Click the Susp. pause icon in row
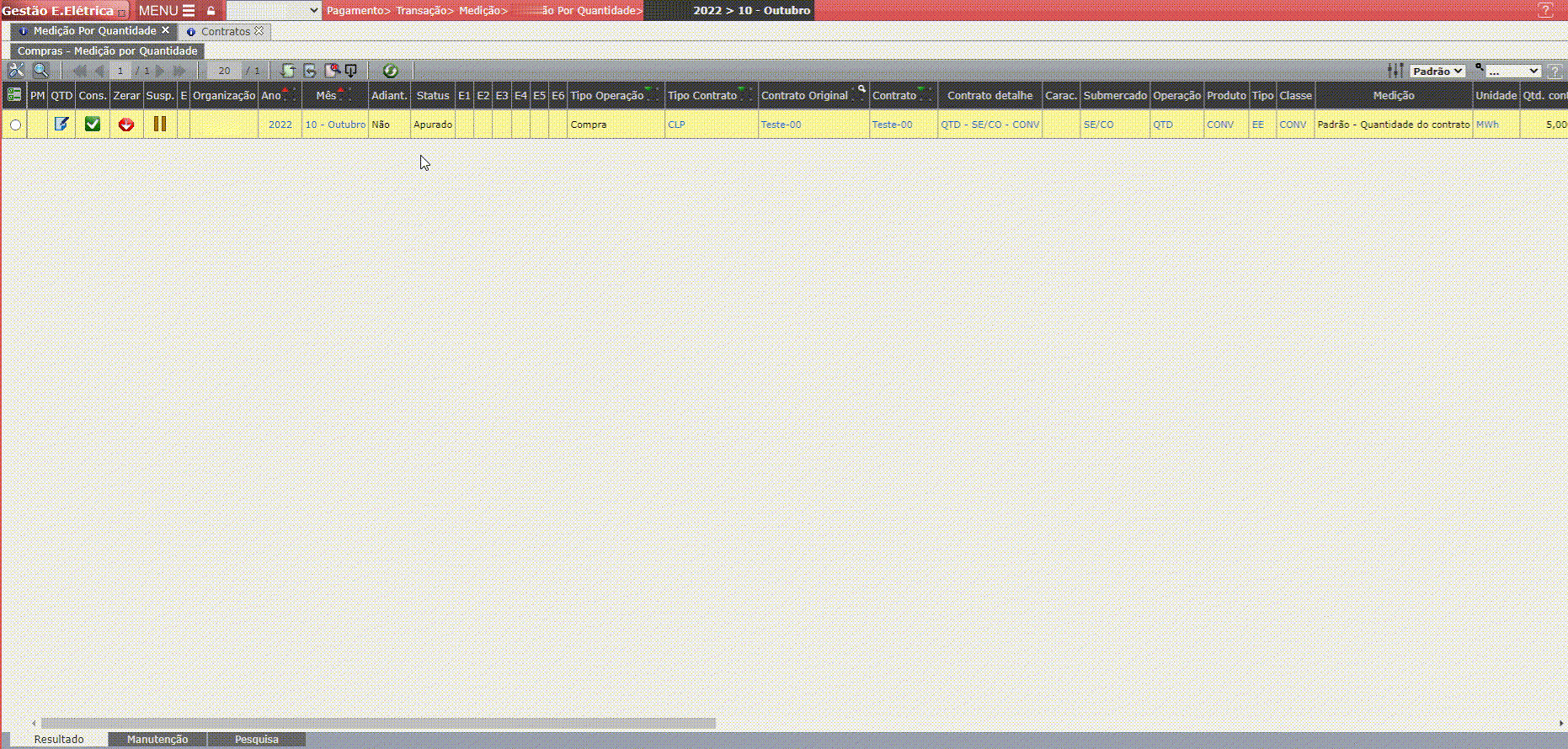Image resolution: width=1568 pixels, height=749 pixels. point(160,125)
